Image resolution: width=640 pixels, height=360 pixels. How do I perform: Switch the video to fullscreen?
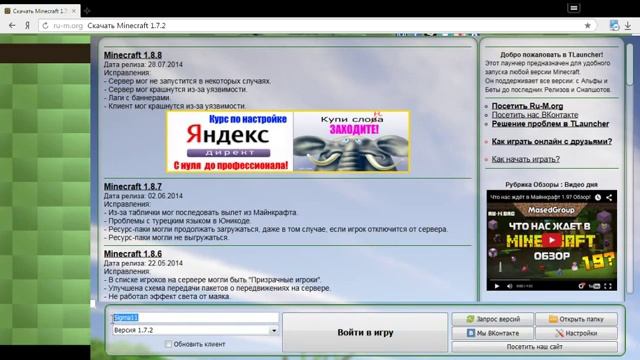tap(608, 286)
